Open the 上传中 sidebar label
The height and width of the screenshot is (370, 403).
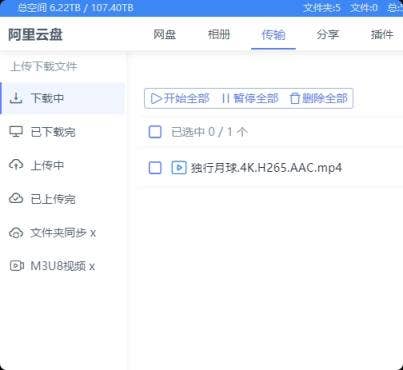[47, 165]
